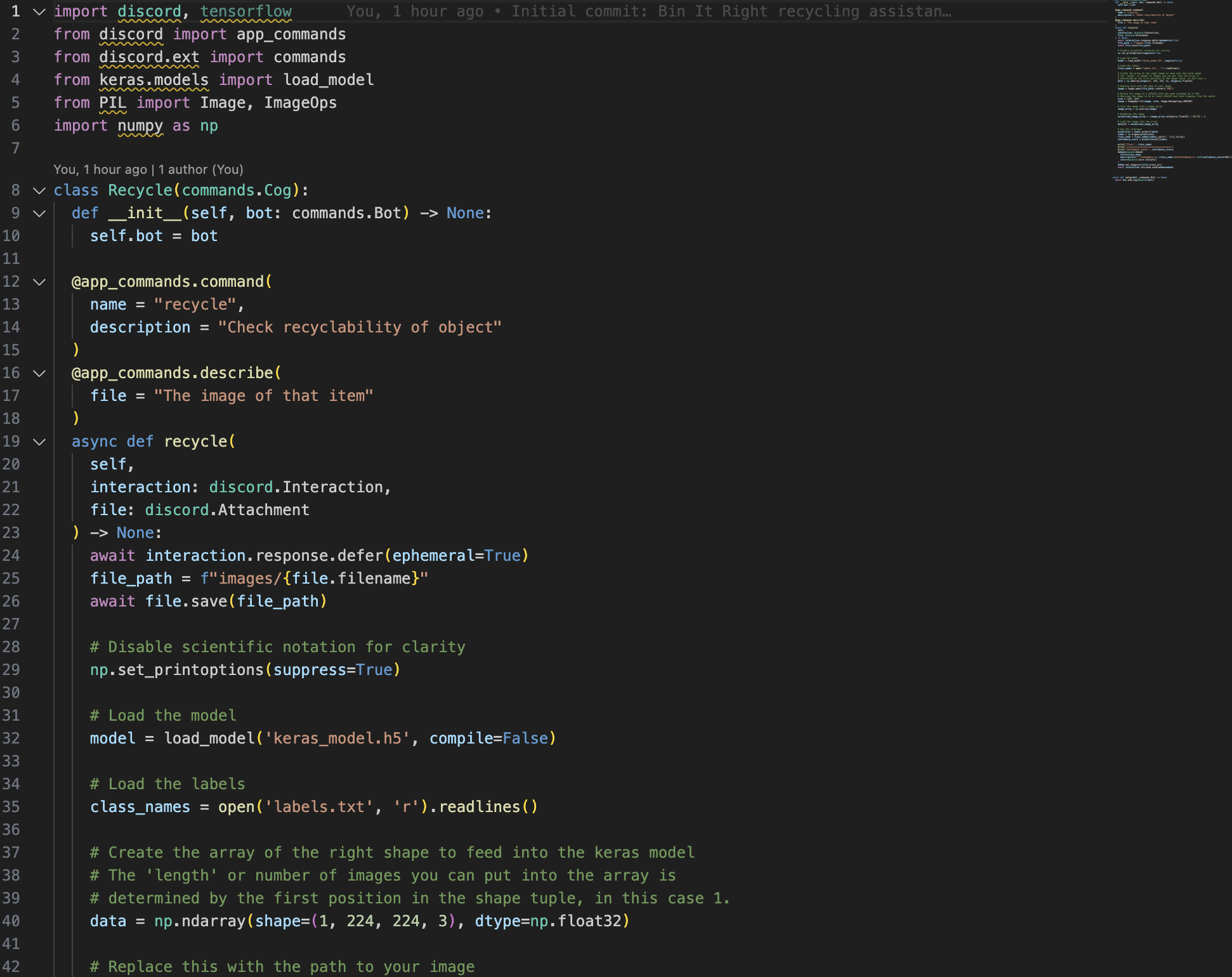Viewport: 1232px width, 977px height.
Task: Fold the @app_commands.command decorator block
Action: 39,282
